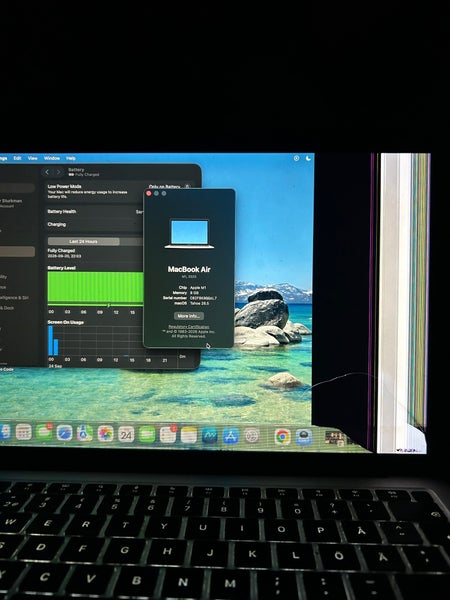Launch Freeform from the Dock
Viewport: 450px width, 600px height.
[x=210, y=436]
